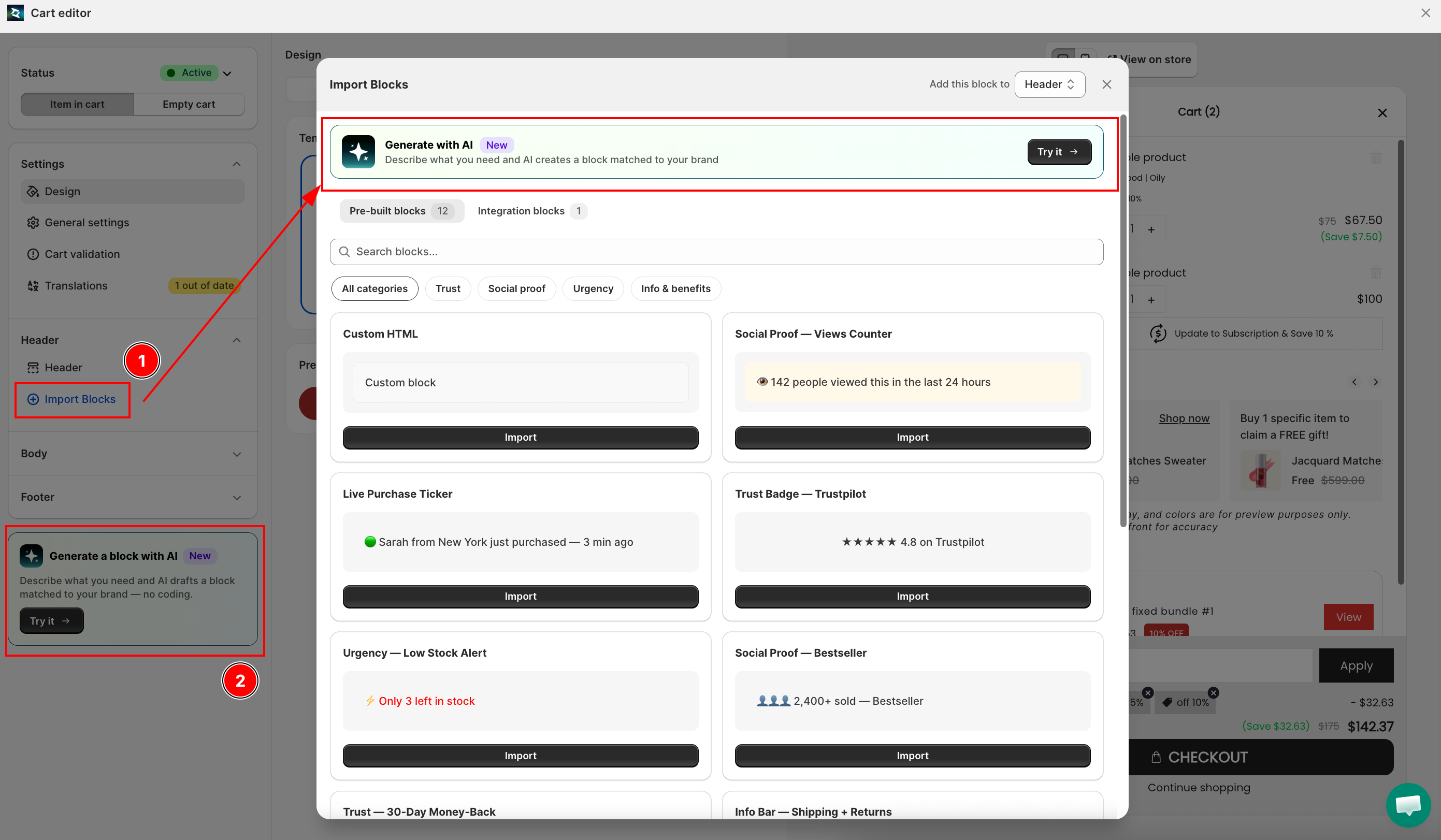Click the plus icon beside Import Blocks
The width and height of the screenshot is (1441, 840).
pyautogui.click(x=33, y=399)
